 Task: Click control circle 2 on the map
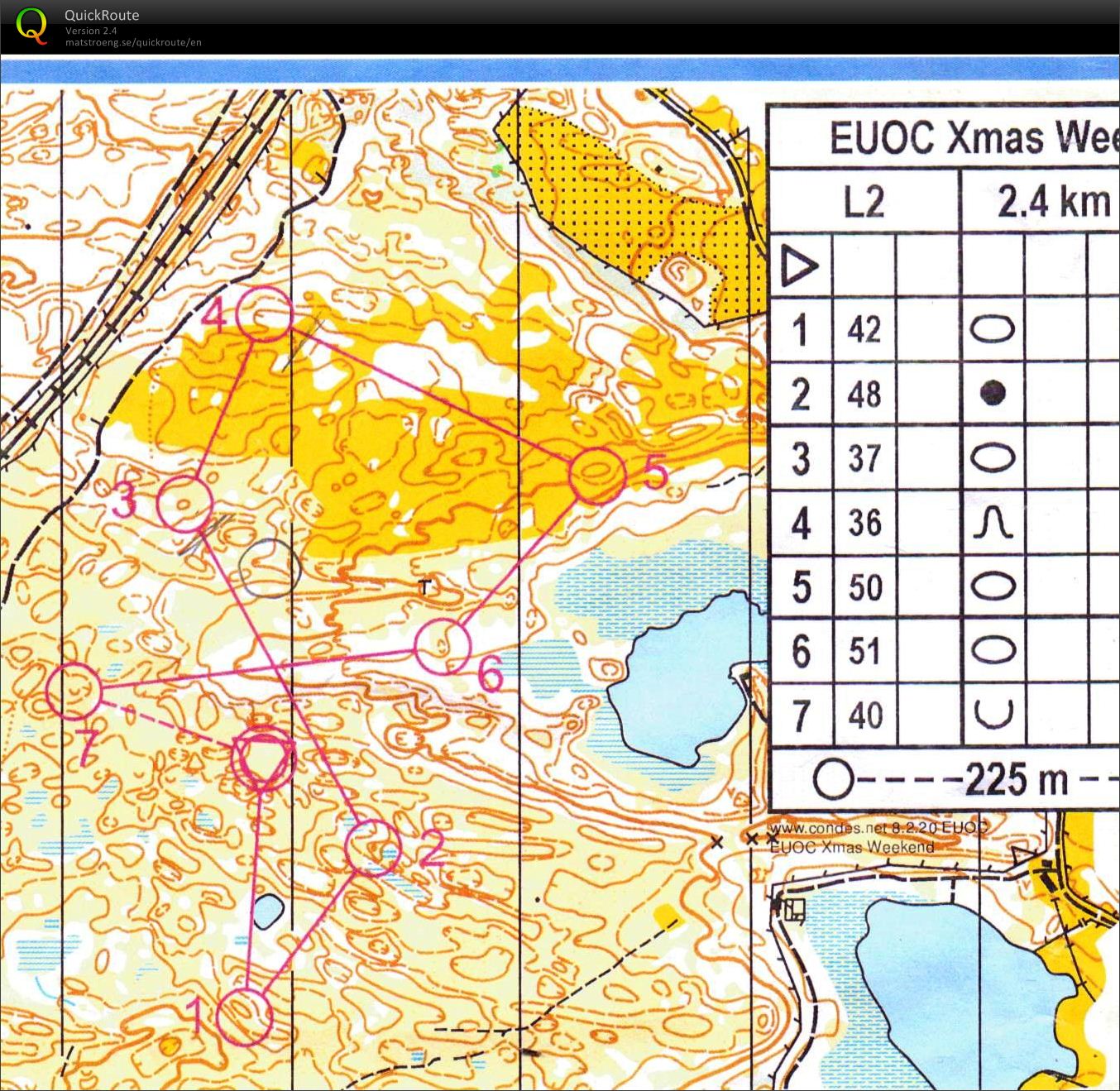(x=372, y=847)
